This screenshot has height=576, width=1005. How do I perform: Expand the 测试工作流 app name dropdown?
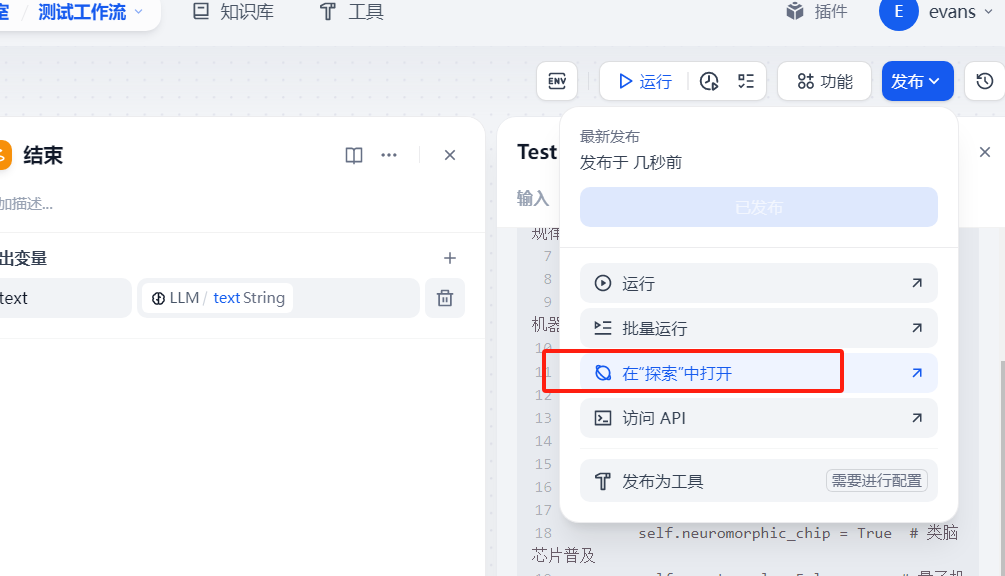tap(90, 12)
